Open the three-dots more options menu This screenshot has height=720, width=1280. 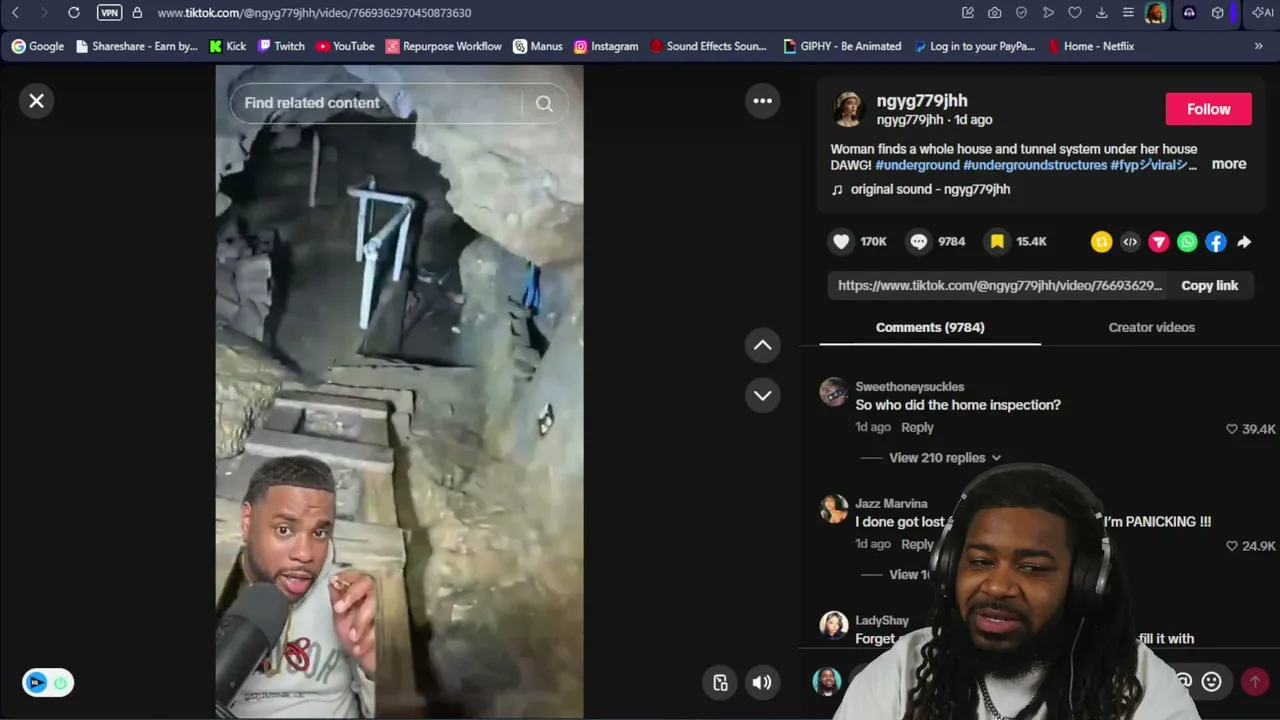point(762,101)
